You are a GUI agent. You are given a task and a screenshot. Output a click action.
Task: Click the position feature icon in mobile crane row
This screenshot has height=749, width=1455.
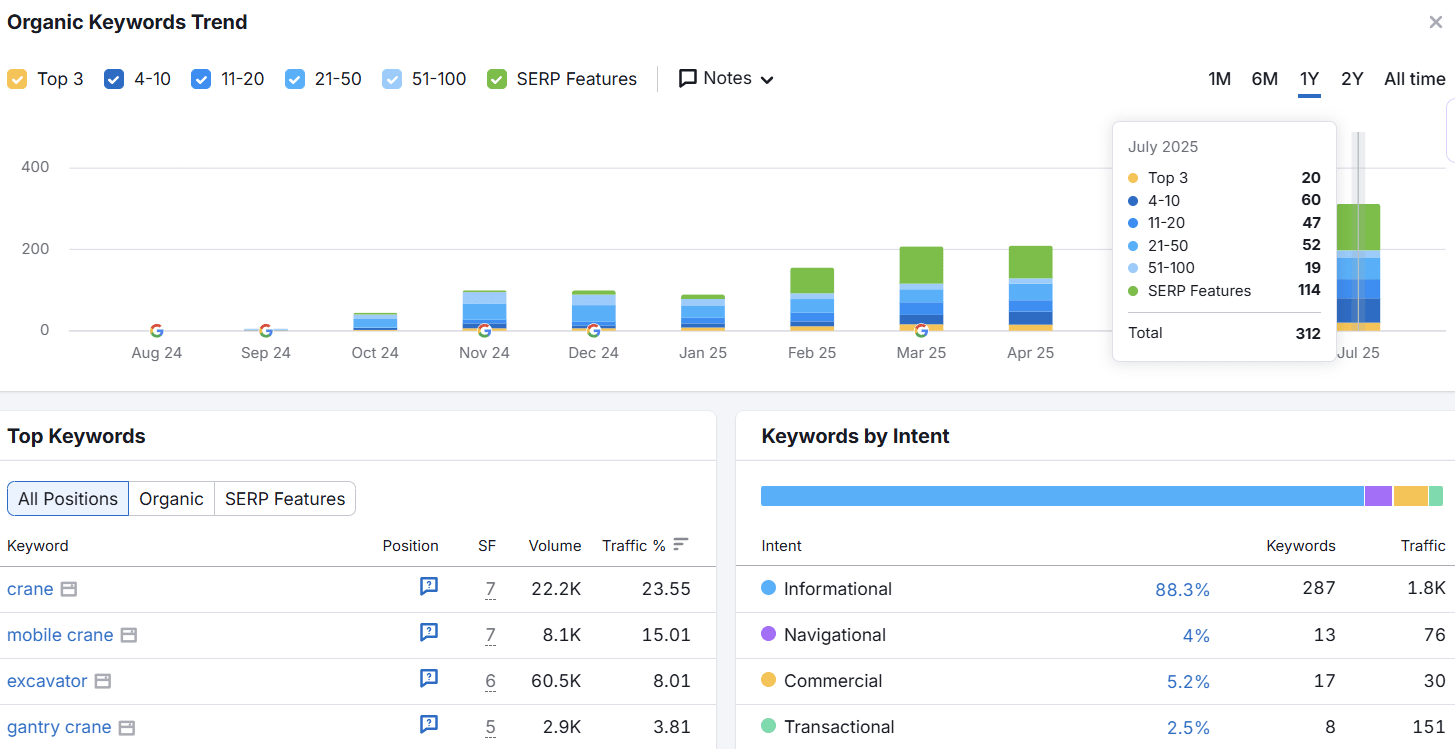point(429,633)
